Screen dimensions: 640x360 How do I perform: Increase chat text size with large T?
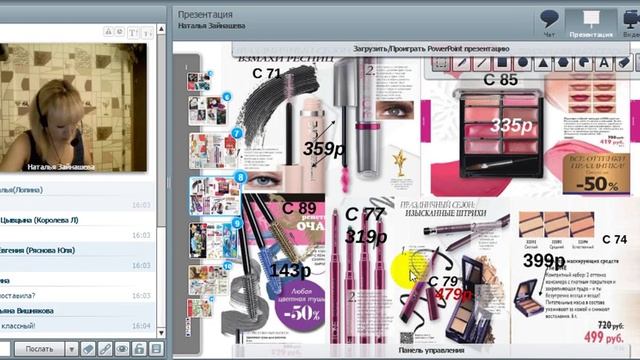[133, 33]
